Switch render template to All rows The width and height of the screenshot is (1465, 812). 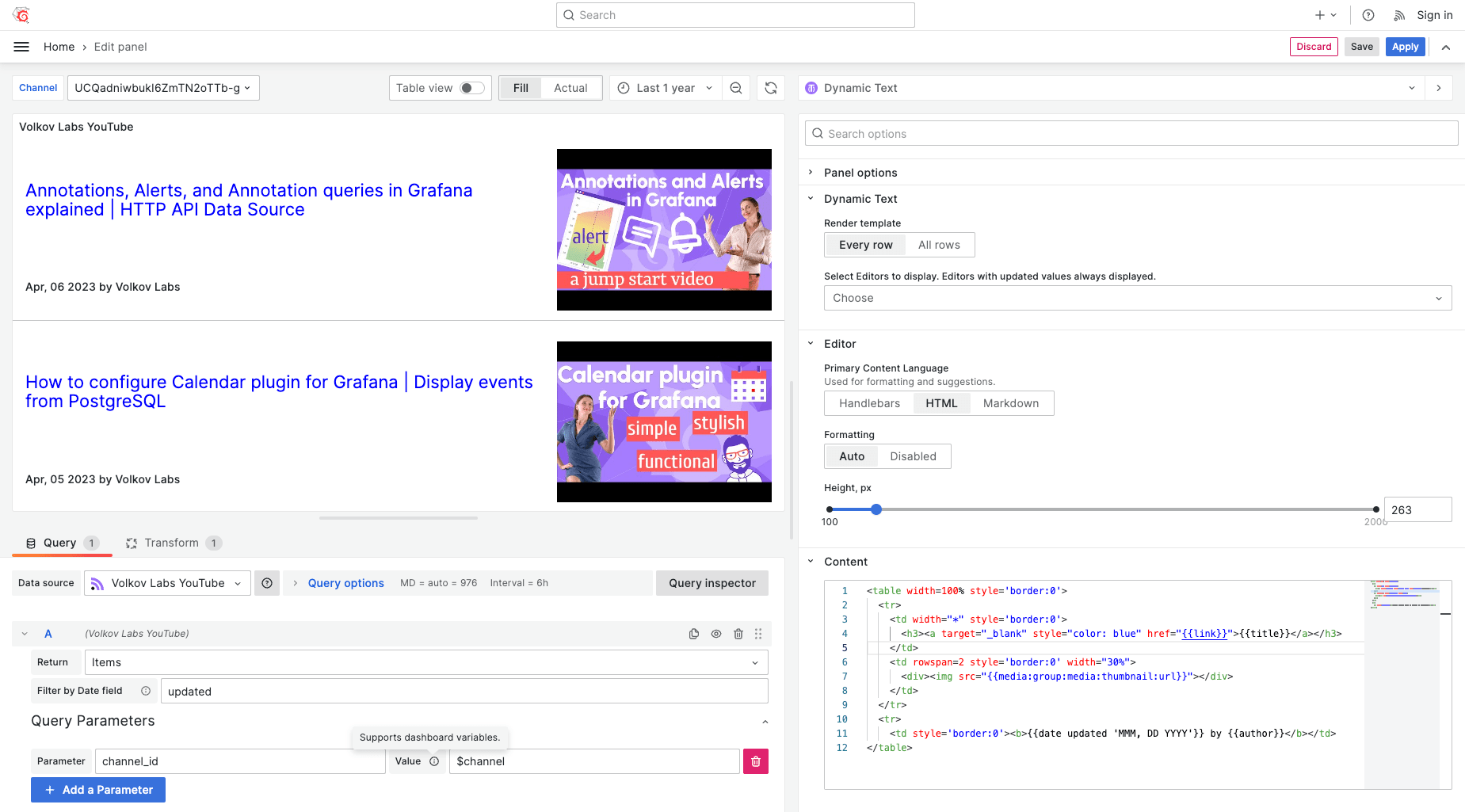point(939,245)
